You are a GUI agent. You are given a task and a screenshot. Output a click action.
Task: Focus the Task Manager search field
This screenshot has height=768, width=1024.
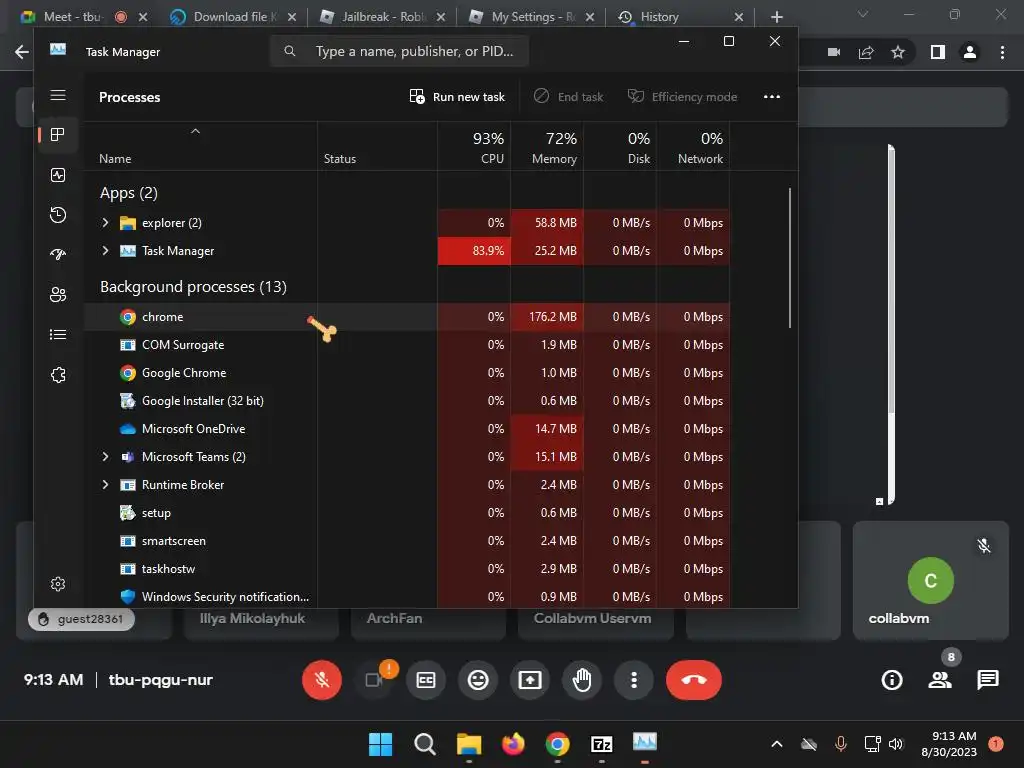point(399,51)
